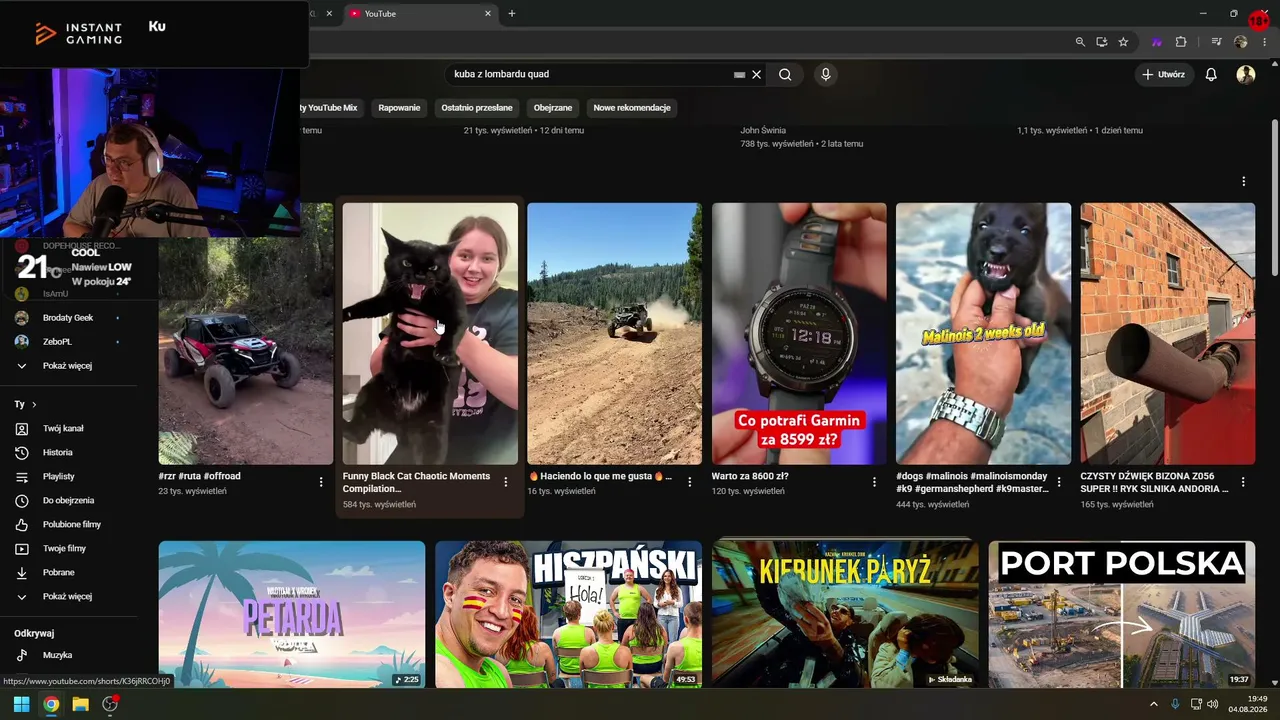
Task: Click Chrome's zoom magnifier icon in the address bar
Action: pos(1080,42)
